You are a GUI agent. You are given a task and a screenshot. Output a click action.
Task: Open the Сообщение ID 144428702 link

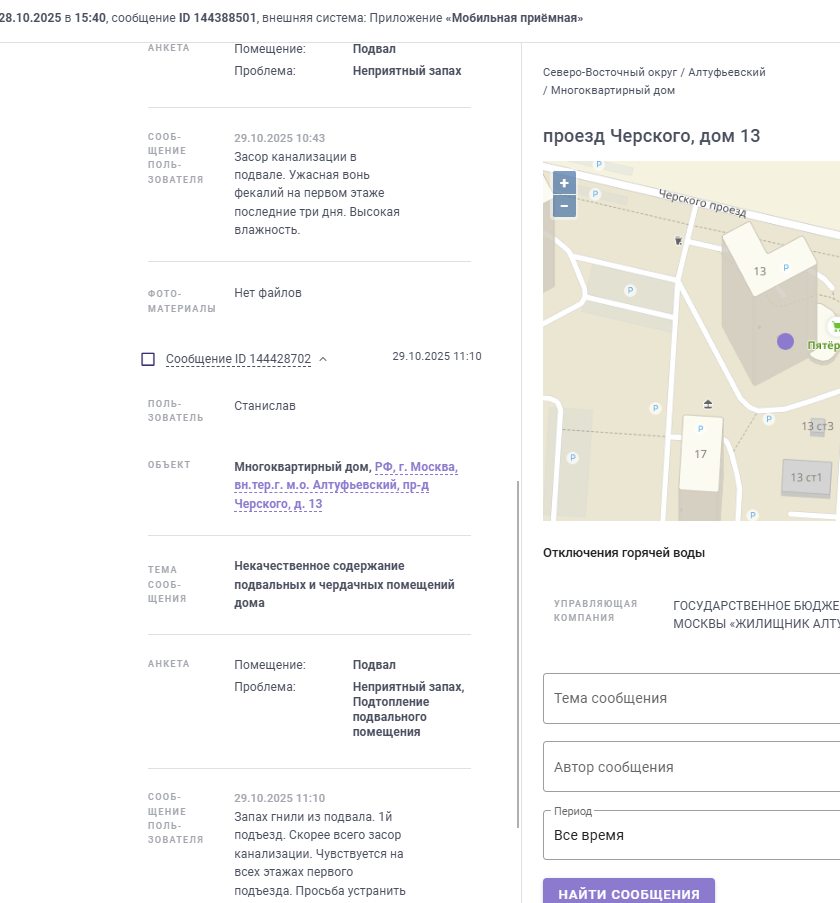click(238, 359)
